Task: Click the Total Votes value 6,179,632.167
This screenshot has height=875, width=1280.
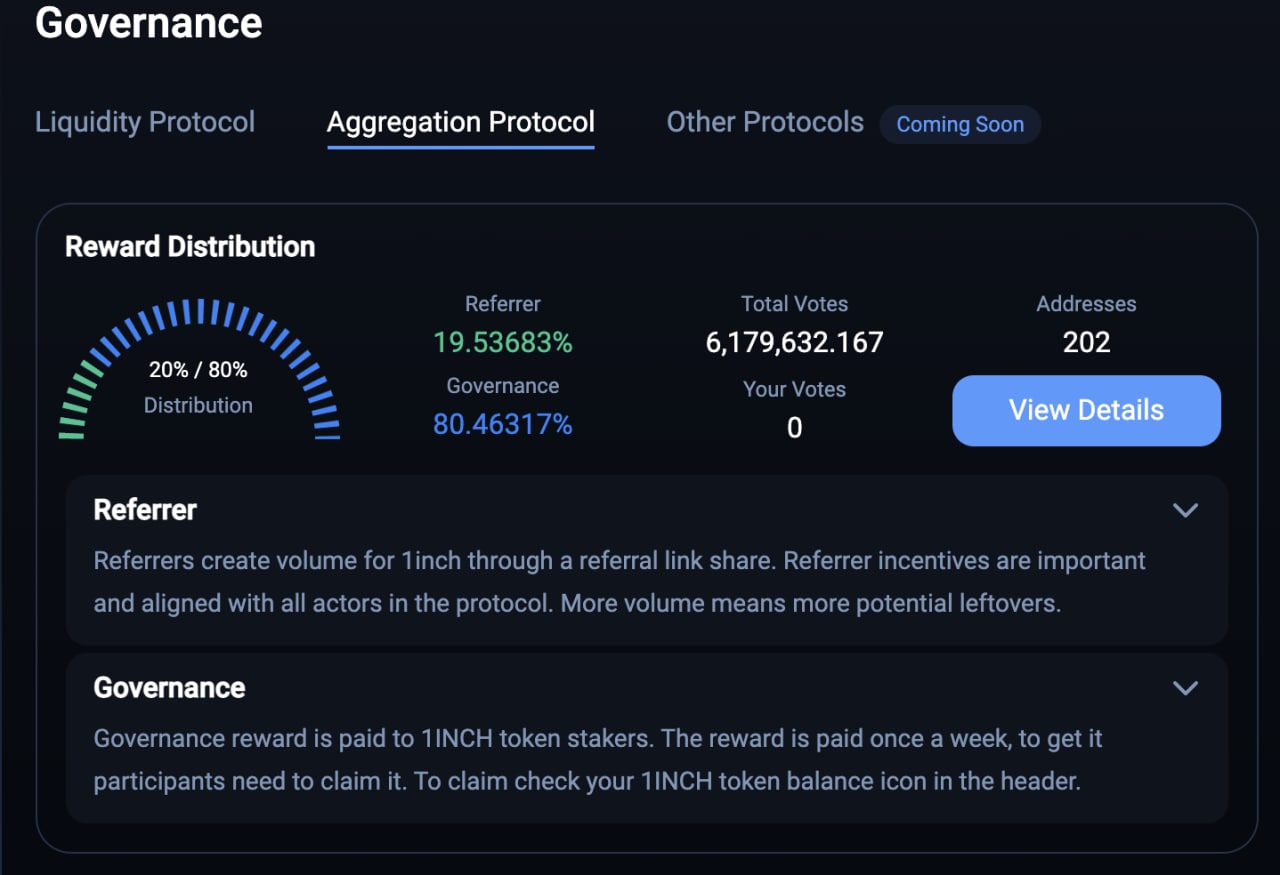Action: [x=795, y=343]
